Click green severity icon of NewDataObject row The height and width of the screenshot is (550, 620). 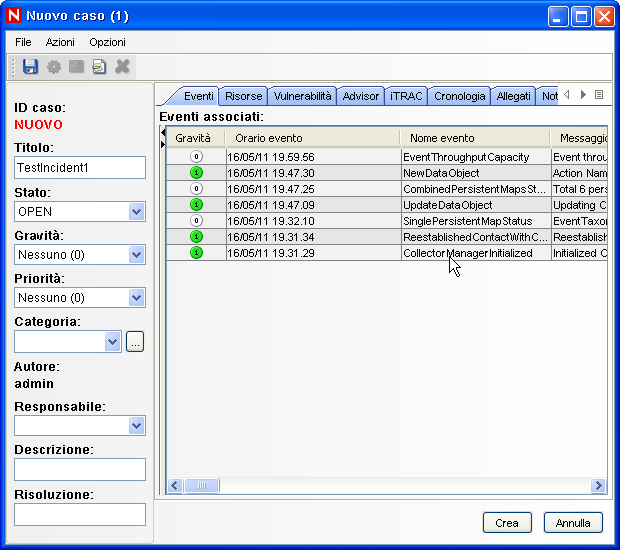(196, 173)
